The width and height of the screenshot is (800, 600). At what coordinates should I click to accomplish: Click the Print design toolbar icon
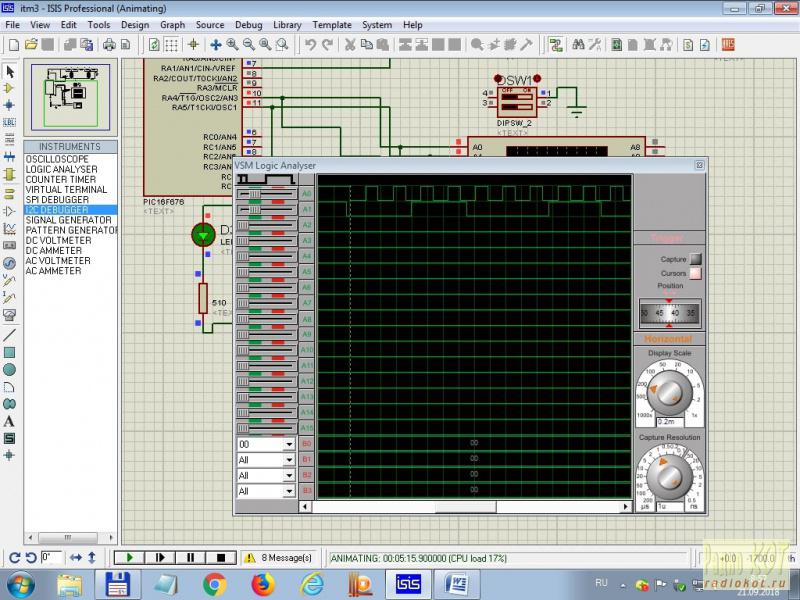(x=109, y=45)
